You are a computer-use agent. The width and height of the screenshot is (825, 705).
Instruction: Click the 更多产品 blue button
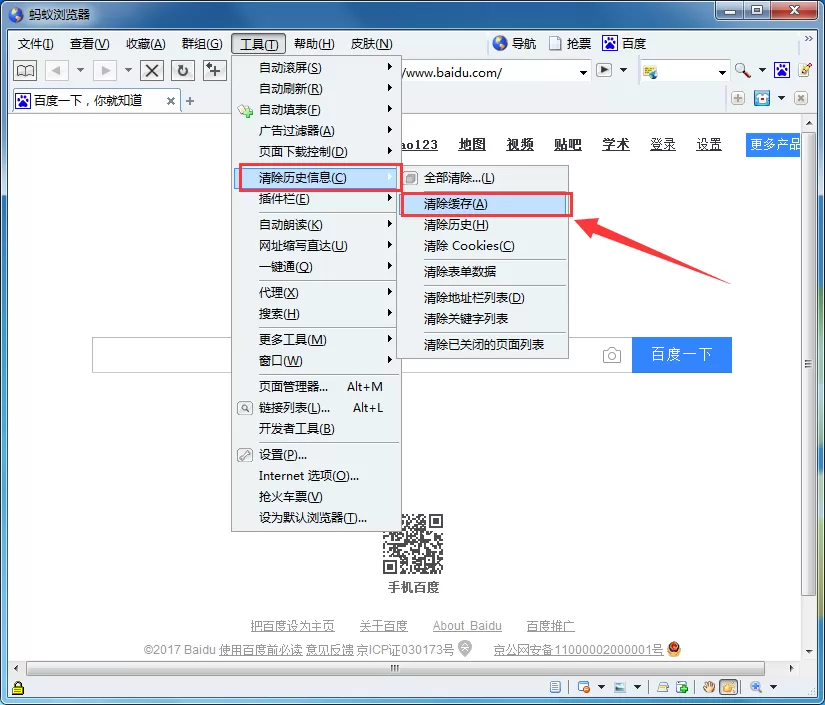point(773,144)
